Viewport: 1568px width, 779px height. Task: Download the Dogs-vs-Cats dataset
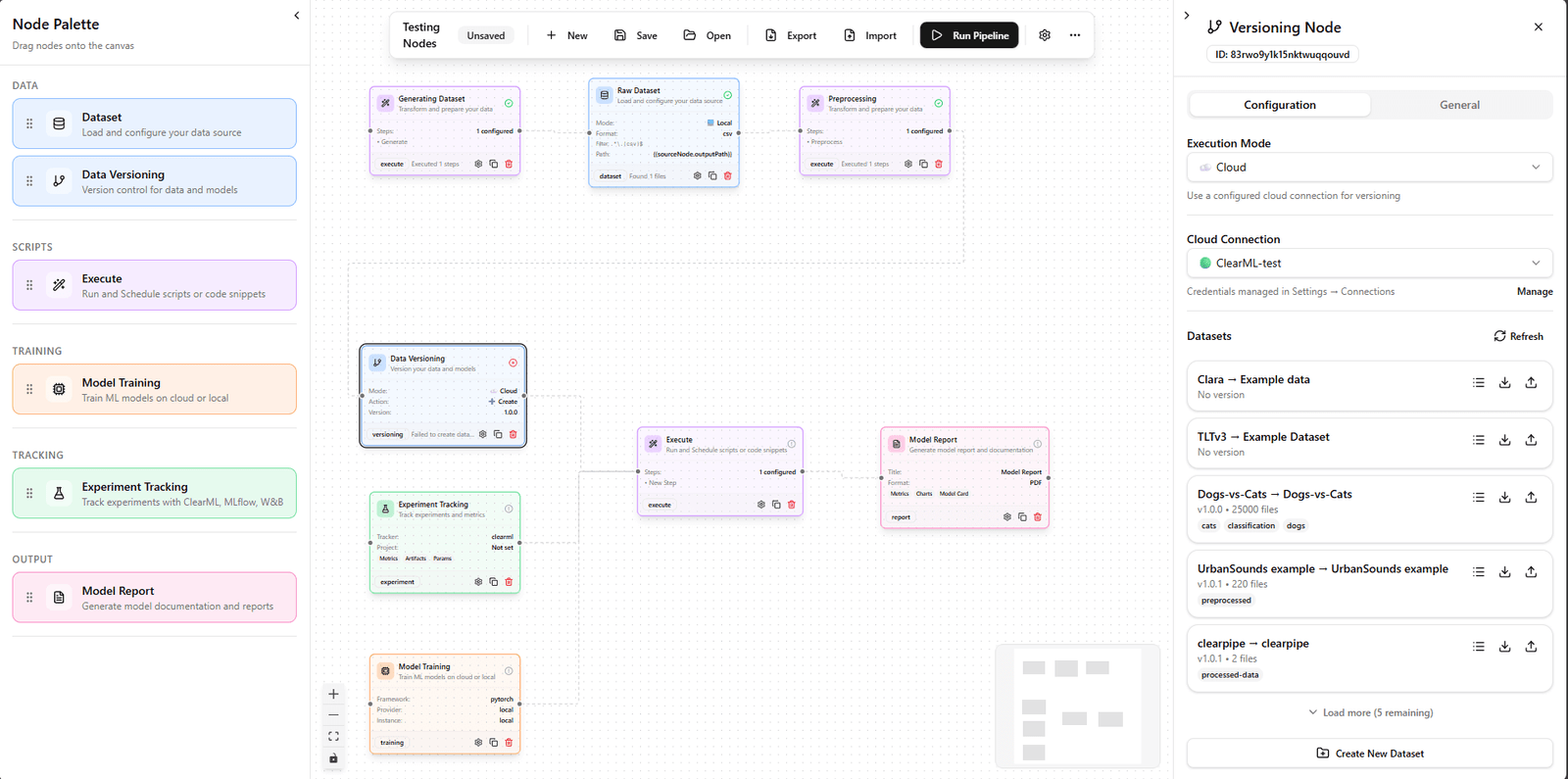click(x=1504, y=498)
